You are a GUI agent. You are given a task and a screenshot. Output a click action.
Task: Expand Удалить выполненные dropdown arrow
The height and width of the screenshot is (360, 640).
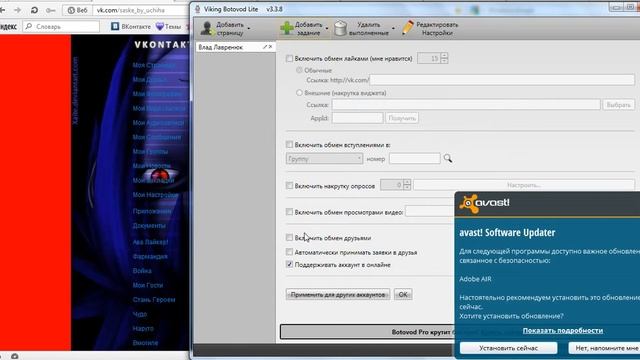393,29
